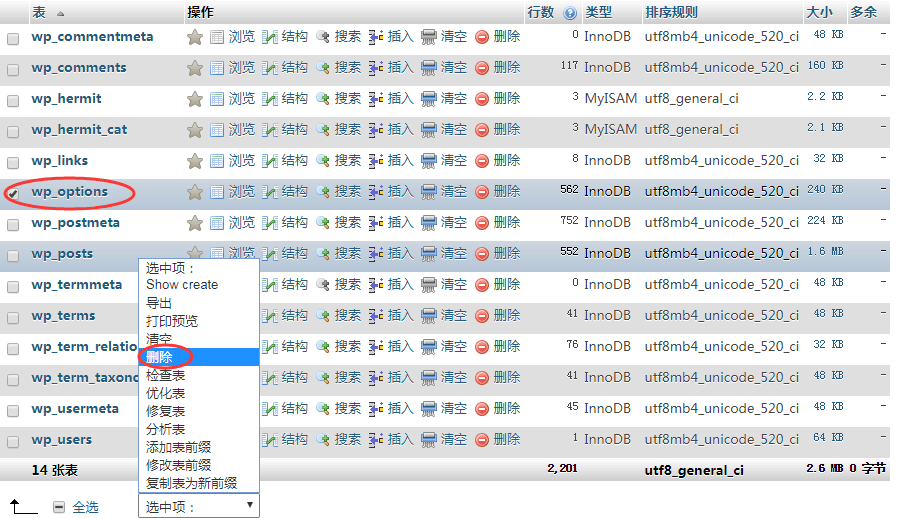Browse the wp_postmeta table
Image resolution: width=911 pixels, height=518 pixels.
click(x=232, y=223)
